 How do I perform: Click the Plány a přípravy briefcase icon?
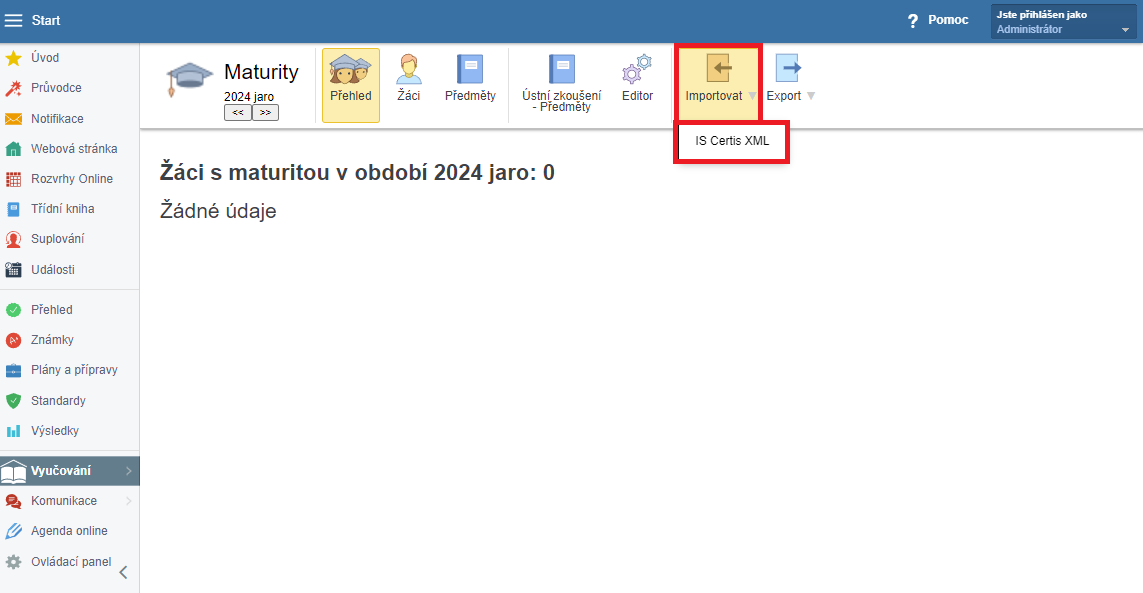click(13, 371)
